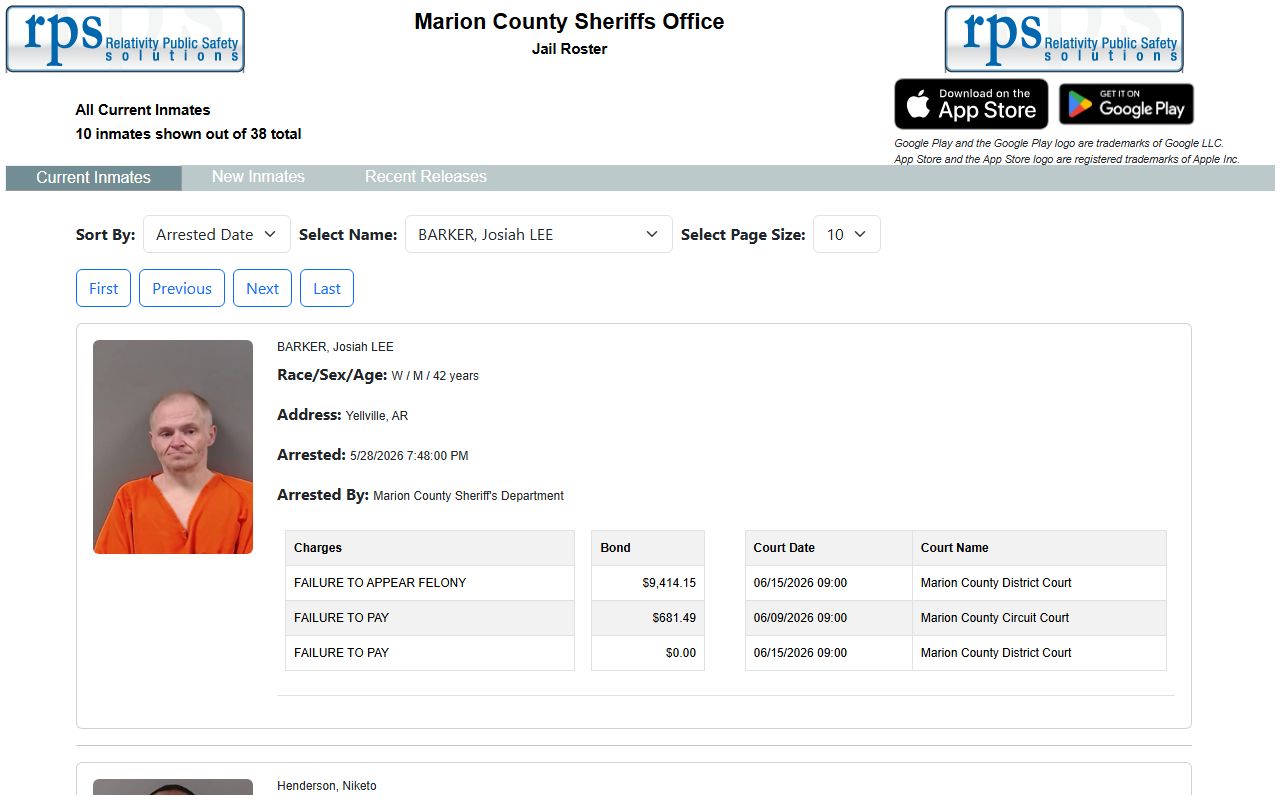
Task: Click the Jail Roster subtitle
Action: pyautogui.click(x=569, y=49)
